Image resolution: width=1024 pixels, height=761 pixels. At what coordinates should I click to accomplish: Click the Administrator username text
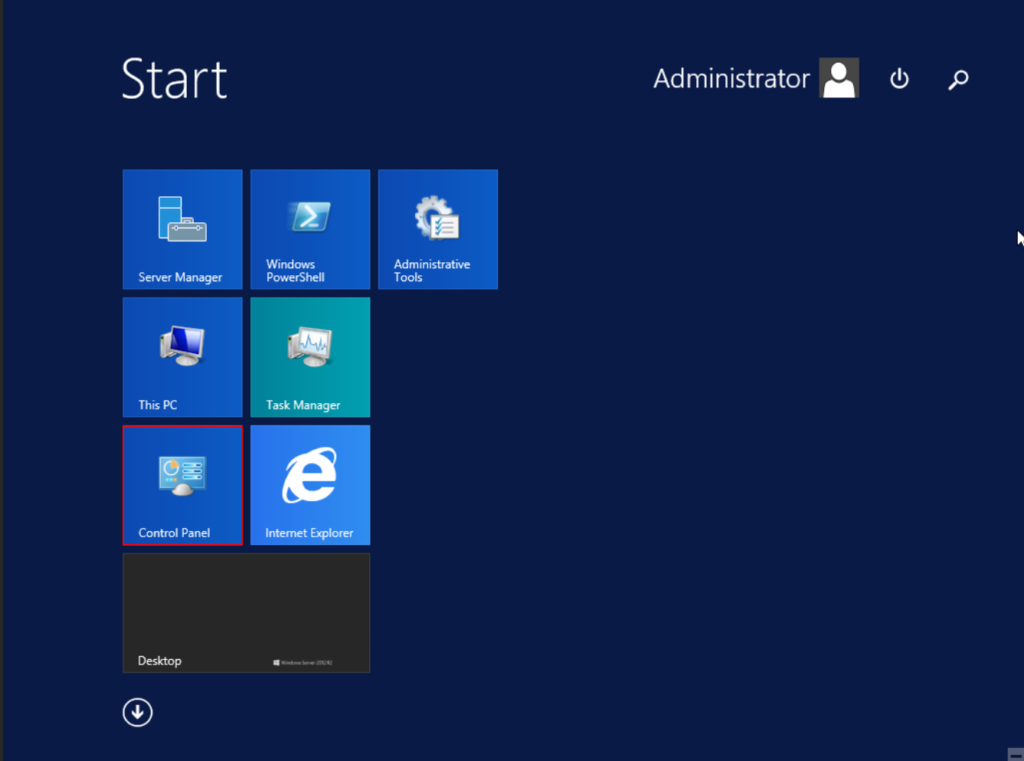pos(731,78)
